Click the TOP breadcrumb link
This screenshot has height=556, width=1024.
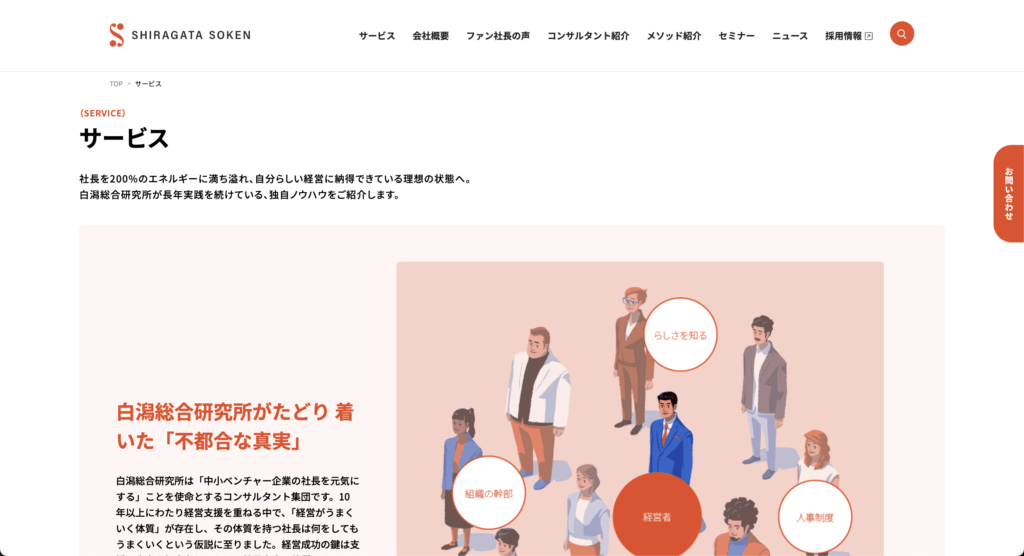tap(116, 84)
